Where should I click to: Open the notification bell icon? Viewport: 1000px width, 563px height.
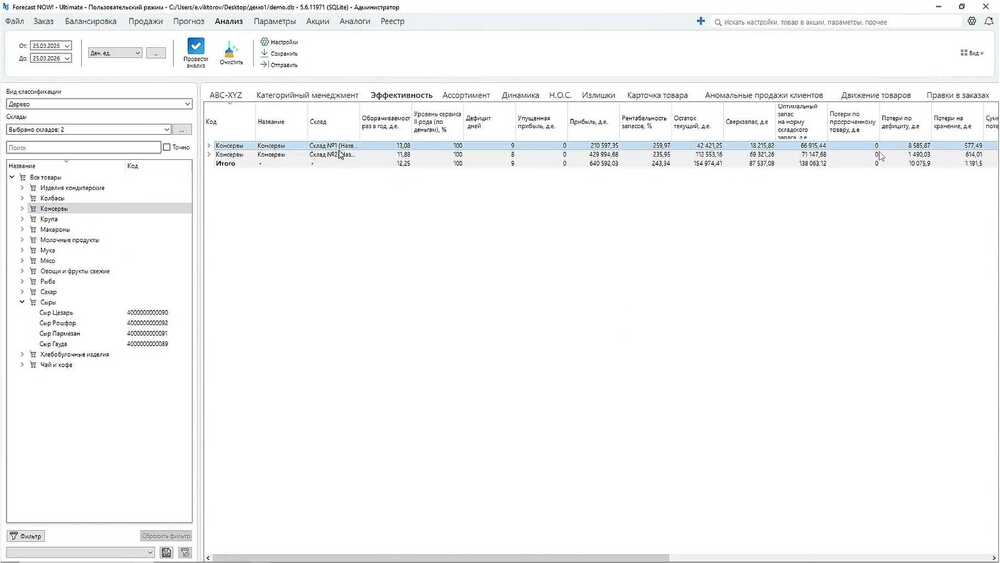pyautogui.click(x=989, y=21)
